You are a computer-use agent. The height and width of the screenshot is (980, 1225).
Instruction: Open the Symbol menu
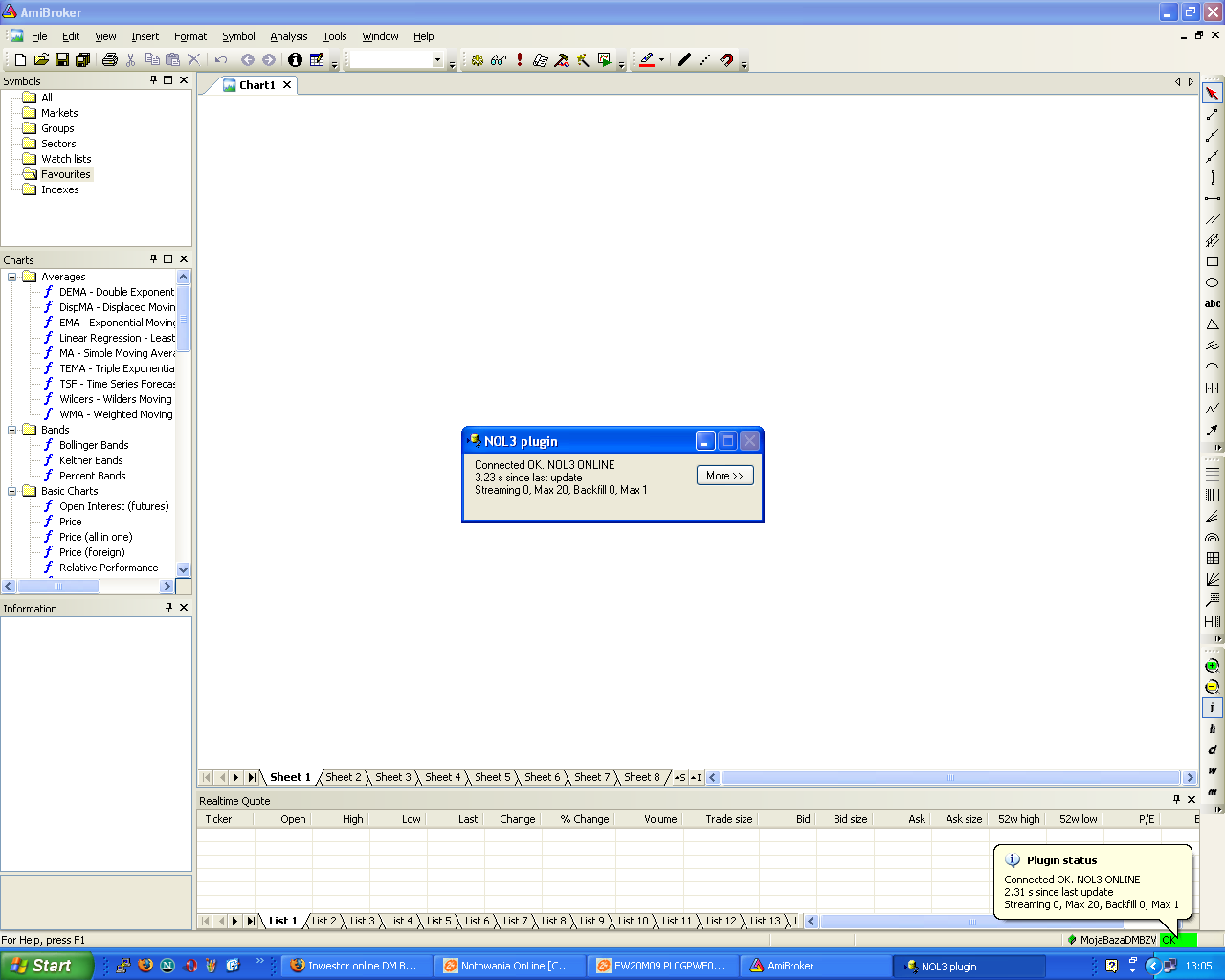(238, 36)
